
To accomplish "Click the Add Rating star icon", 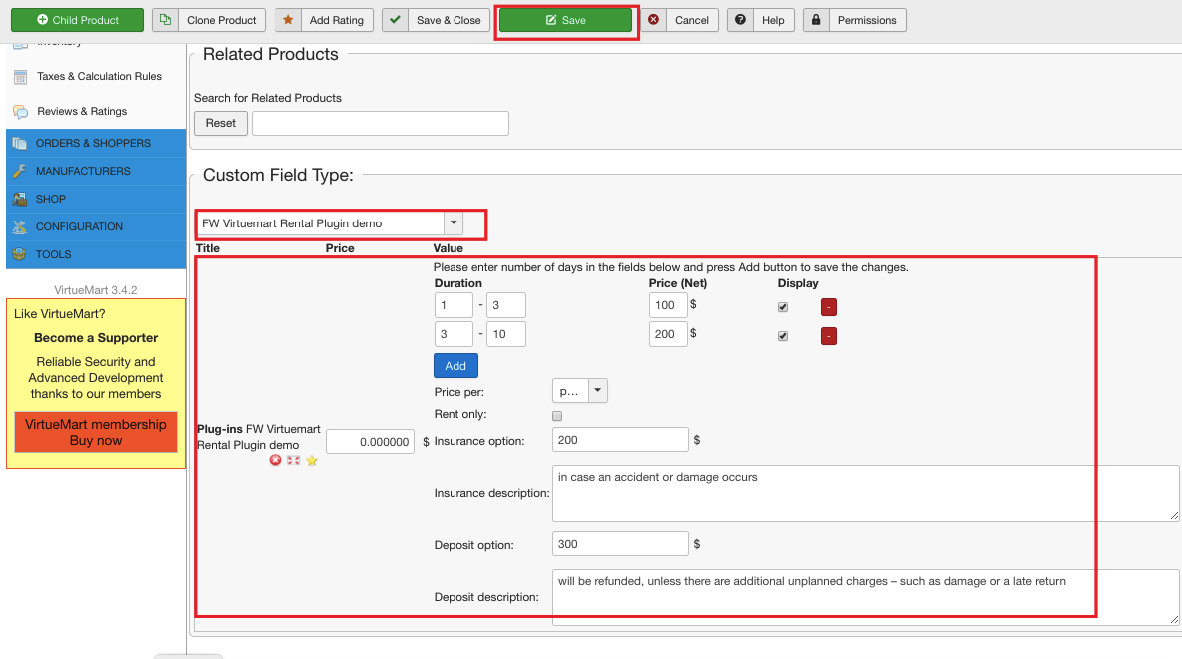I will (289, 20).
